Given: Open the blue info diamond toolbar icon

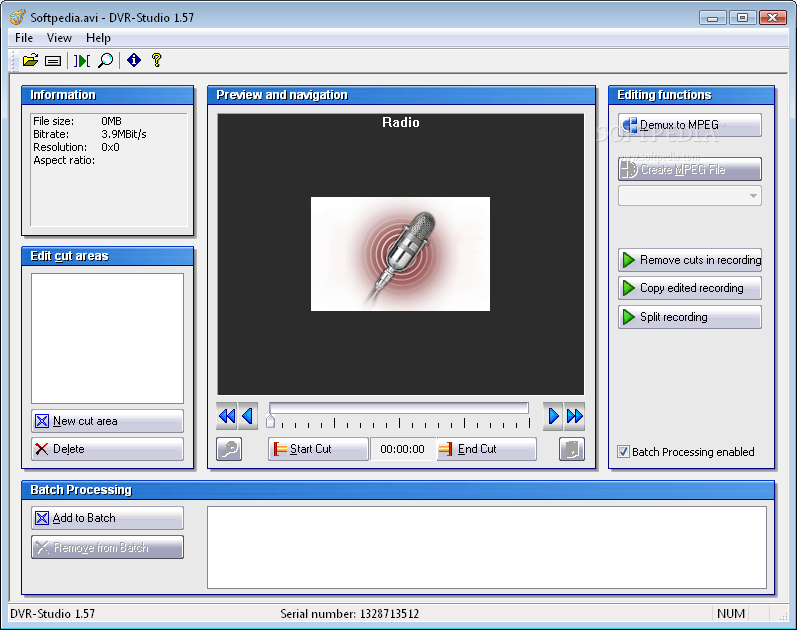Looking at the screenshot, I should tap(134, 60).
